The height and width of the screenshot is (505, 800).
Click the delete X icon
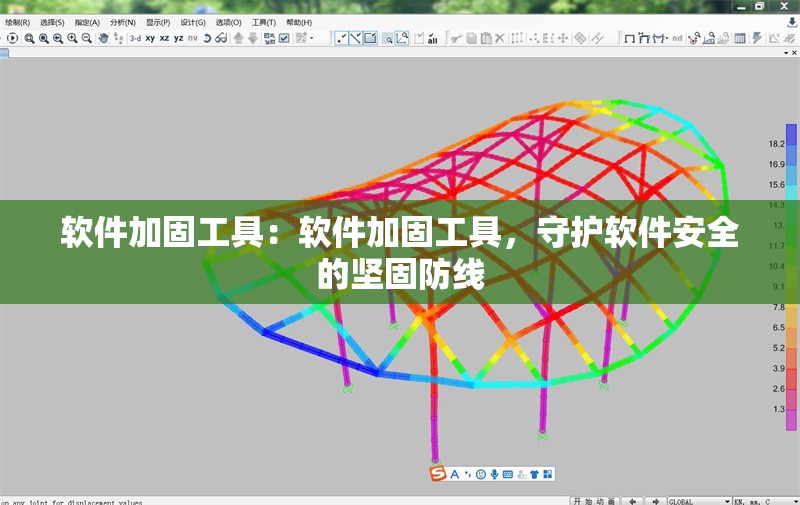[x=500, y=38]
